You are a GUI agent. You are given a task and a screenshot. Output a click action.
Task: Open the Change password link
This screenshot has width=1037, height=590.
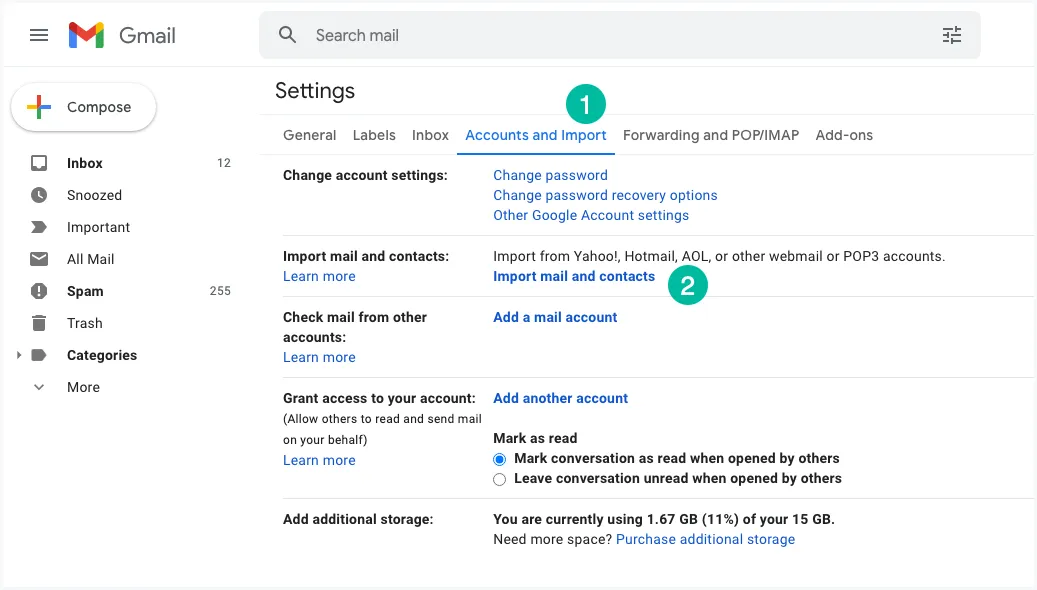click(550, 175)
